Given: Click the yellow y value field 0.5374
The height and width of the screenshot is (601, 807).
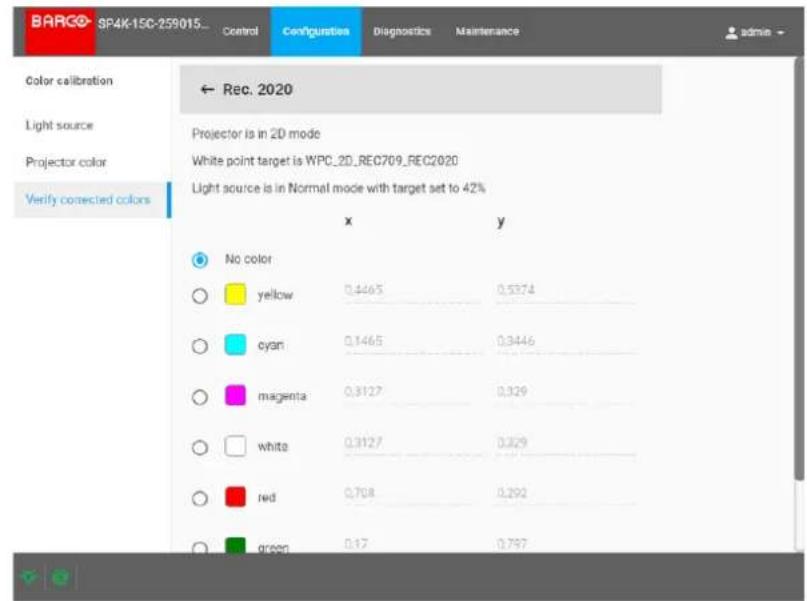Looking at the screenshot, I should (566, 292).
